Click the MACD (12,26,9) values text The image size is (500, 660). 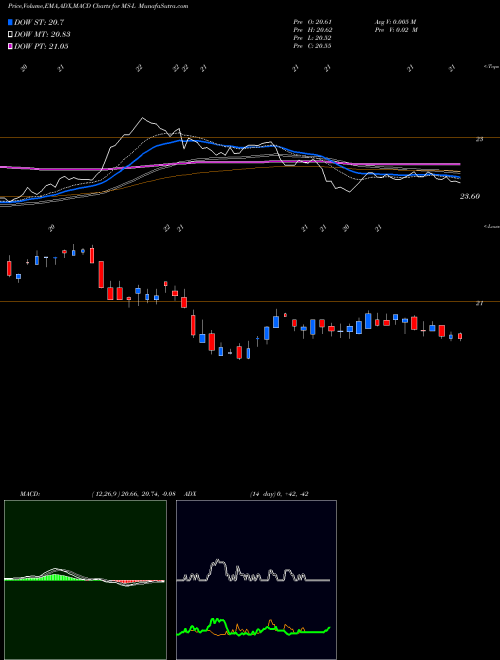coord(133,494)
